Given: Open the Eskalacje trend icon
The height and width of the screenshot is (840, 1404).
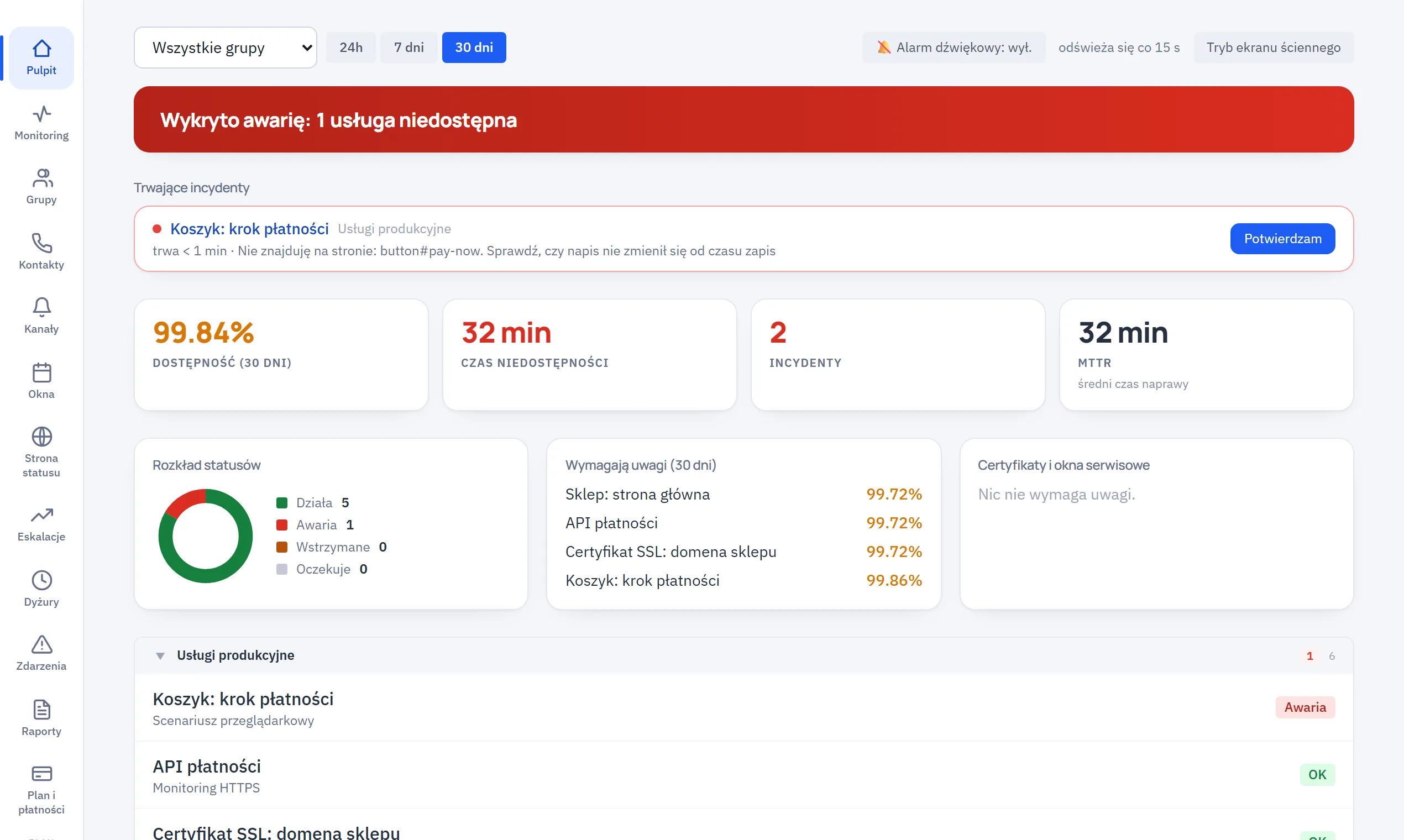Looking at the screenshot, I should tap(41, 515).
